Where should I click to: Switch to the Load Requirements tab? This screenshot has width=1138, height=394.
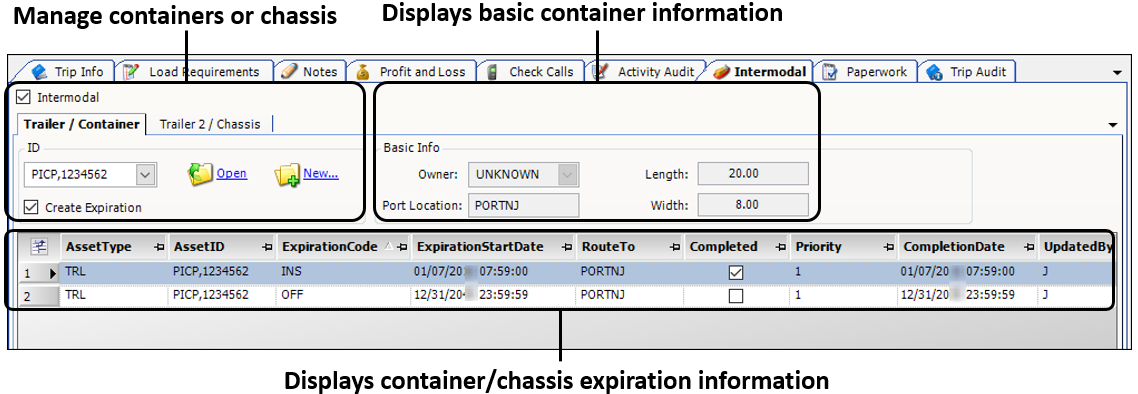tap(195, 72)
